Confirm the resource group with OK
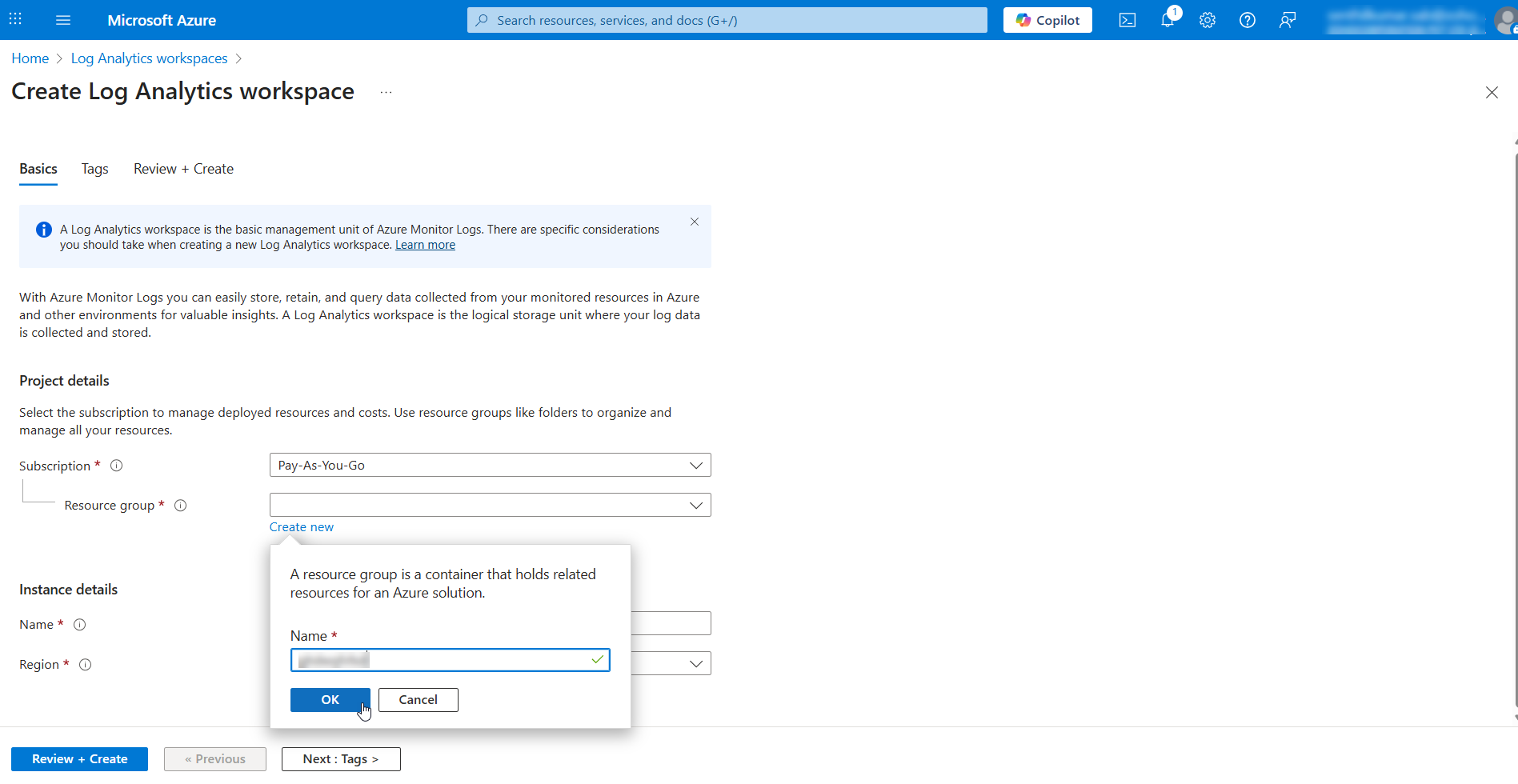This screenshot has height=784, width=1518. (x=330, y=699)
